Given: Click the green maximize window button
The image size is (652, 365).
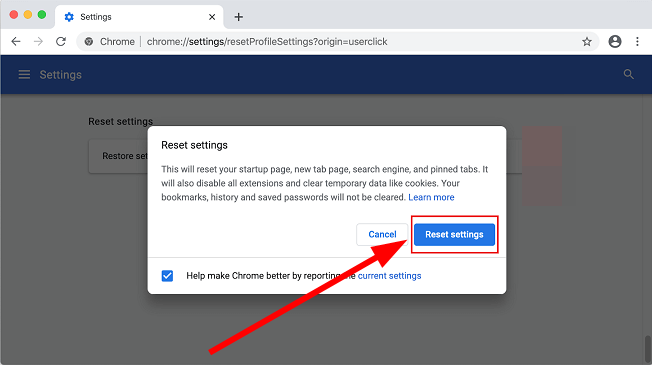Looking at the screenshot, I should (x=42, y=15).
